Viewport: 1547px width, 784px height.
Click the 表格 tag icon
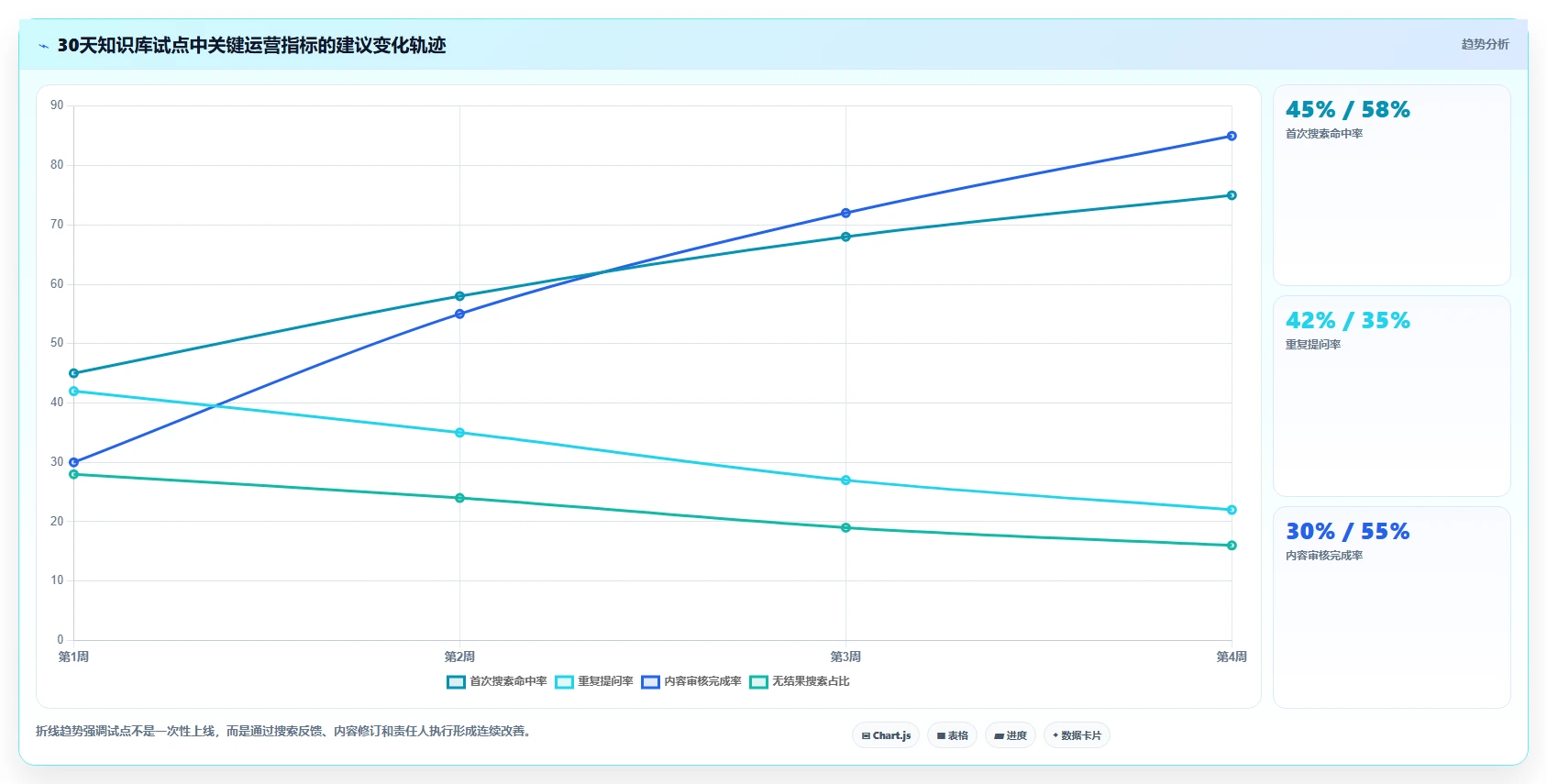click(x=941, y=735)
